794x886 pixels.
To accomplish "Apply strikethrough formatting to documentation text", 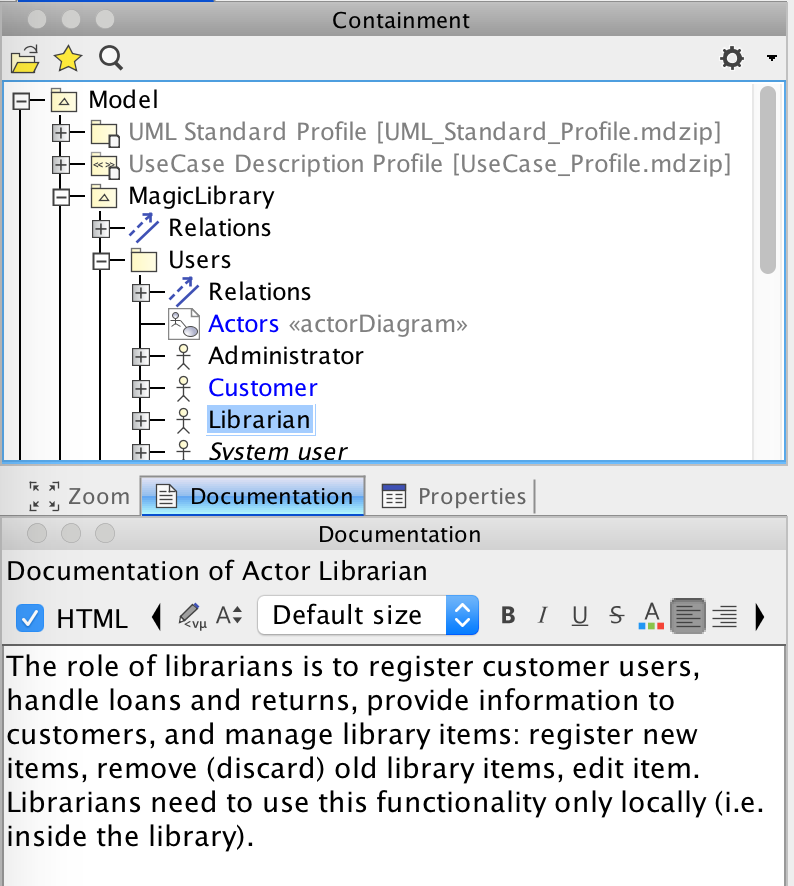I will click(x=616, y=616).
